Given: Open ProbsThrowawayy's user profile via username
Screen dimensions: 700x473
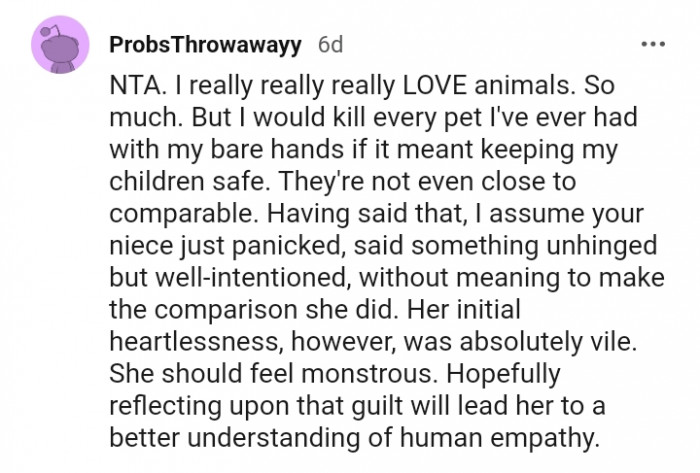Looking at the screenshot, I should point(205,45).
